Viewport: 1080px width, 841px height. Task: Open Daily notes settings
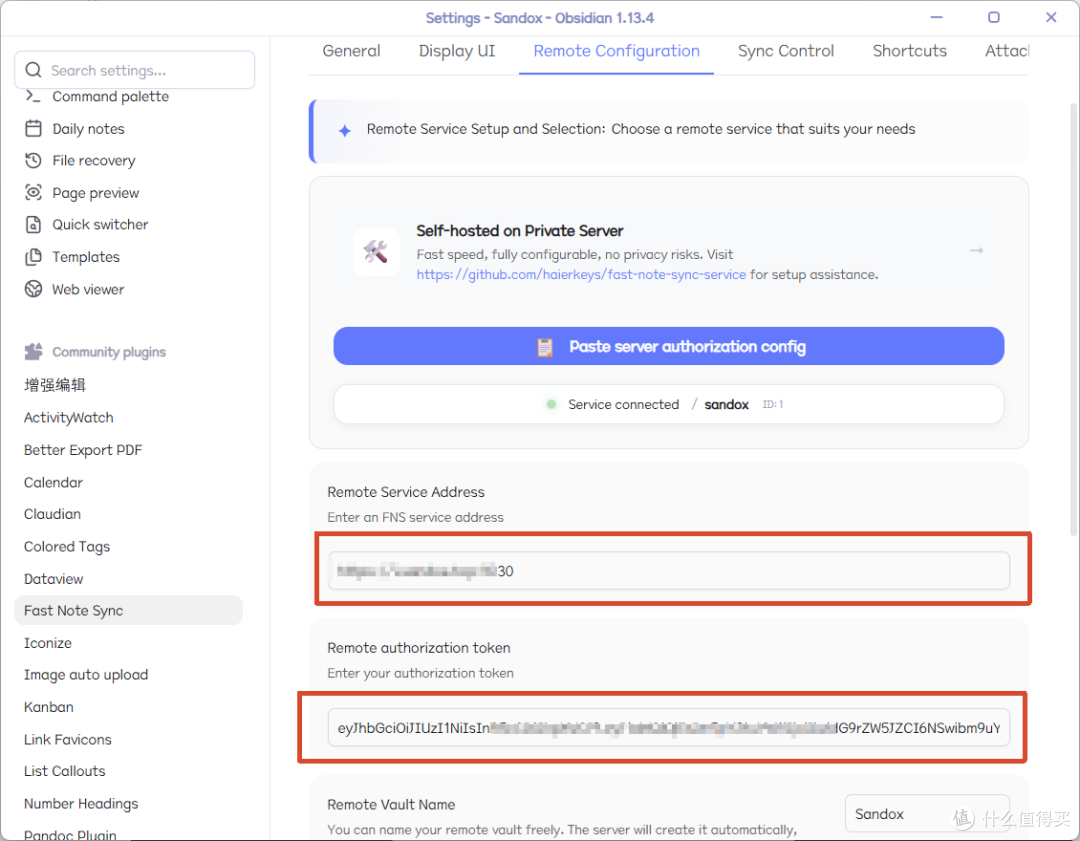coord(88,129)
